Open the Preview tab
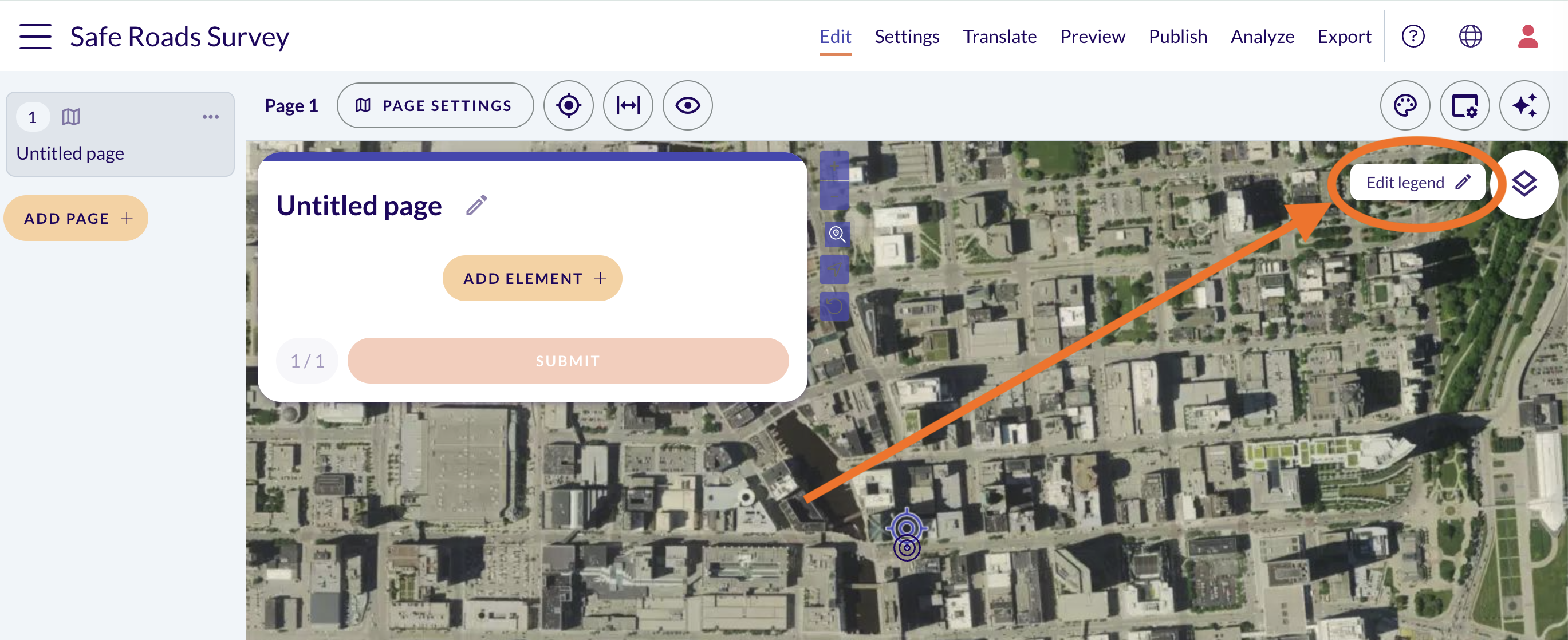Image resolution: width=1568 pixels, height=640 pixels. (x=1093, y=37)
